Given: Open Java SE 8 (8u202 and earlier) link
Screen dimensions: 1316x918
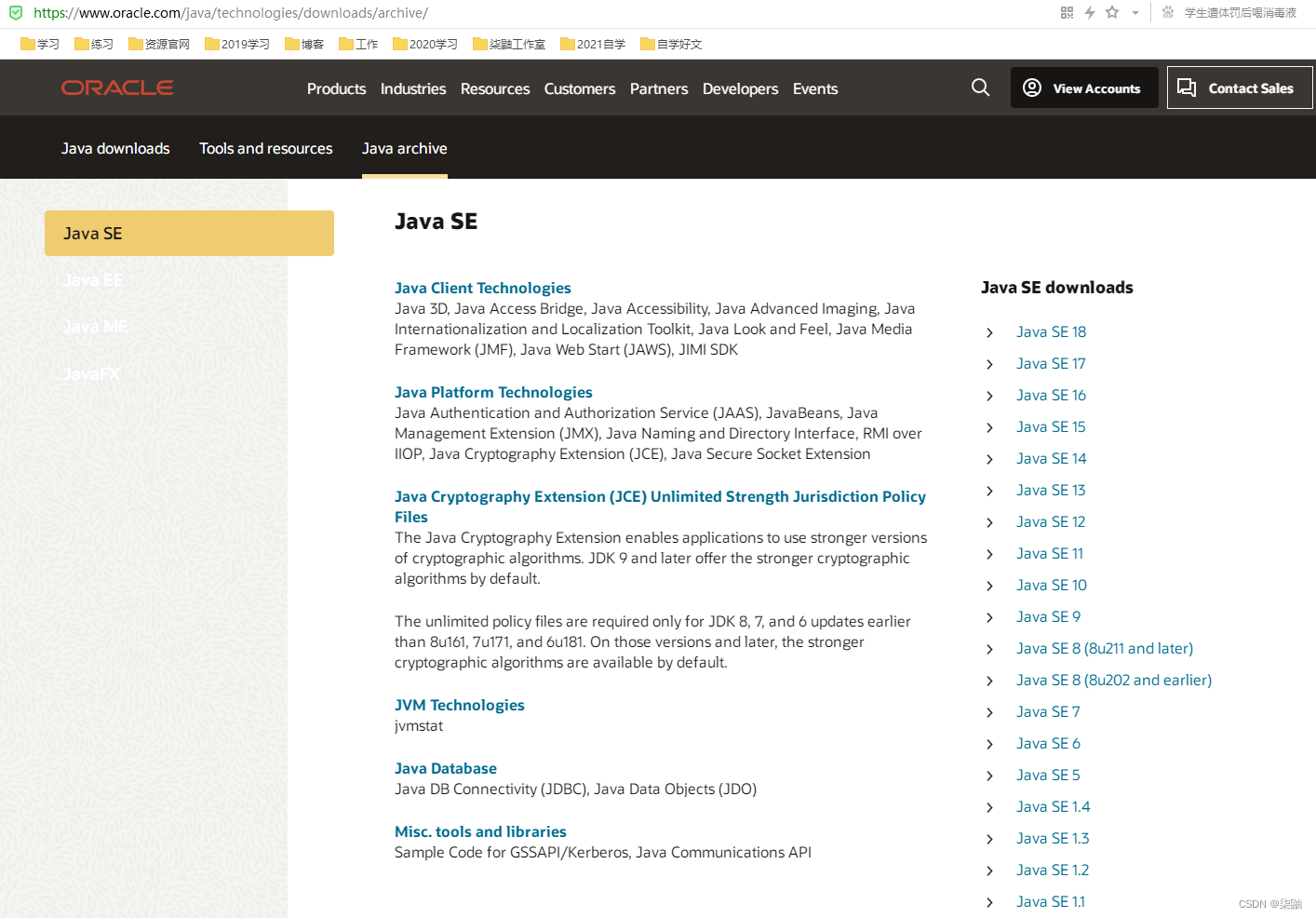Looking at the screenshot, I should tap(1114, 680).
